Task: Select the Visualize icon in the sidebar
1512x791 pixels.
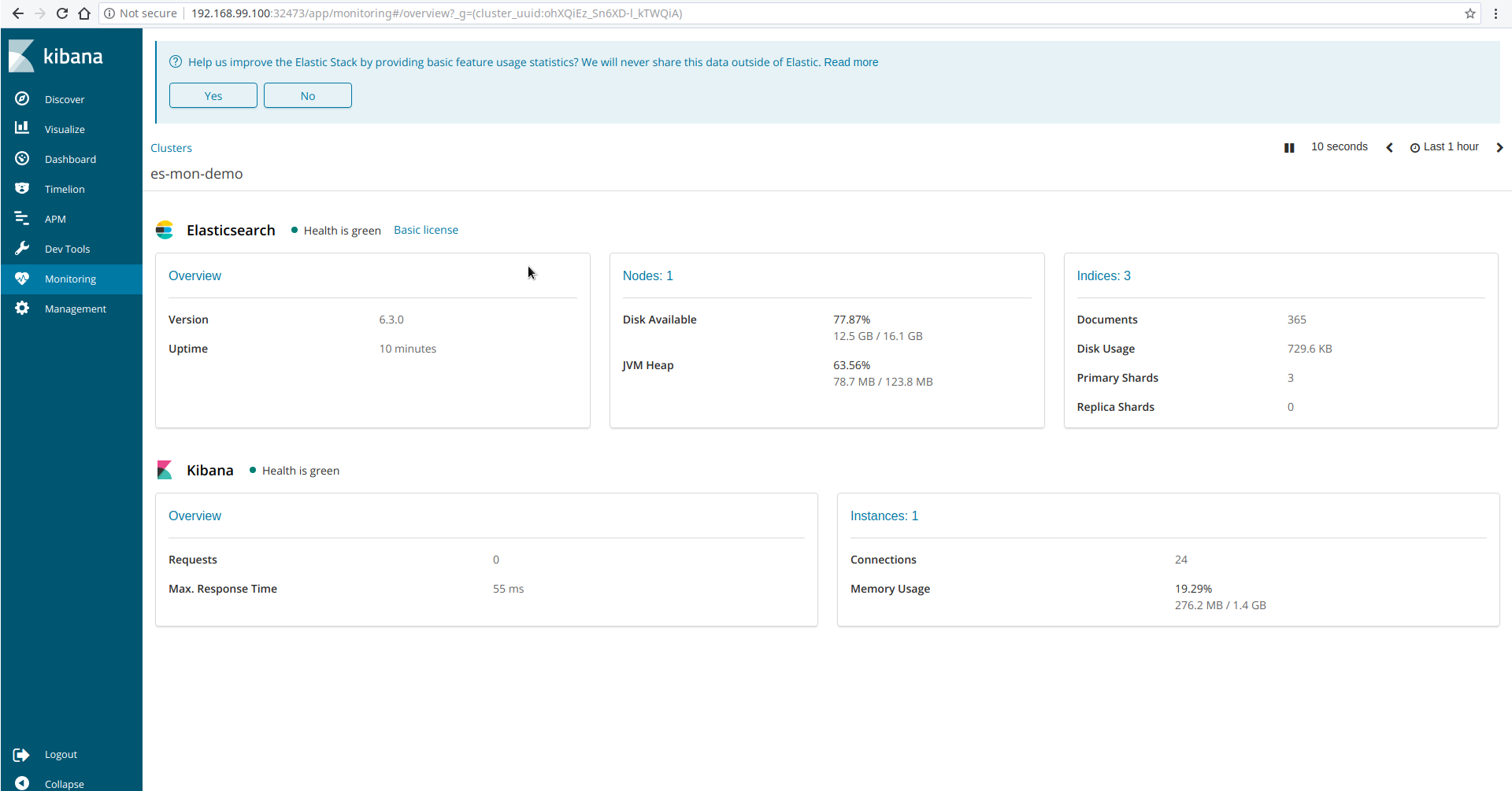Action: 22,128
